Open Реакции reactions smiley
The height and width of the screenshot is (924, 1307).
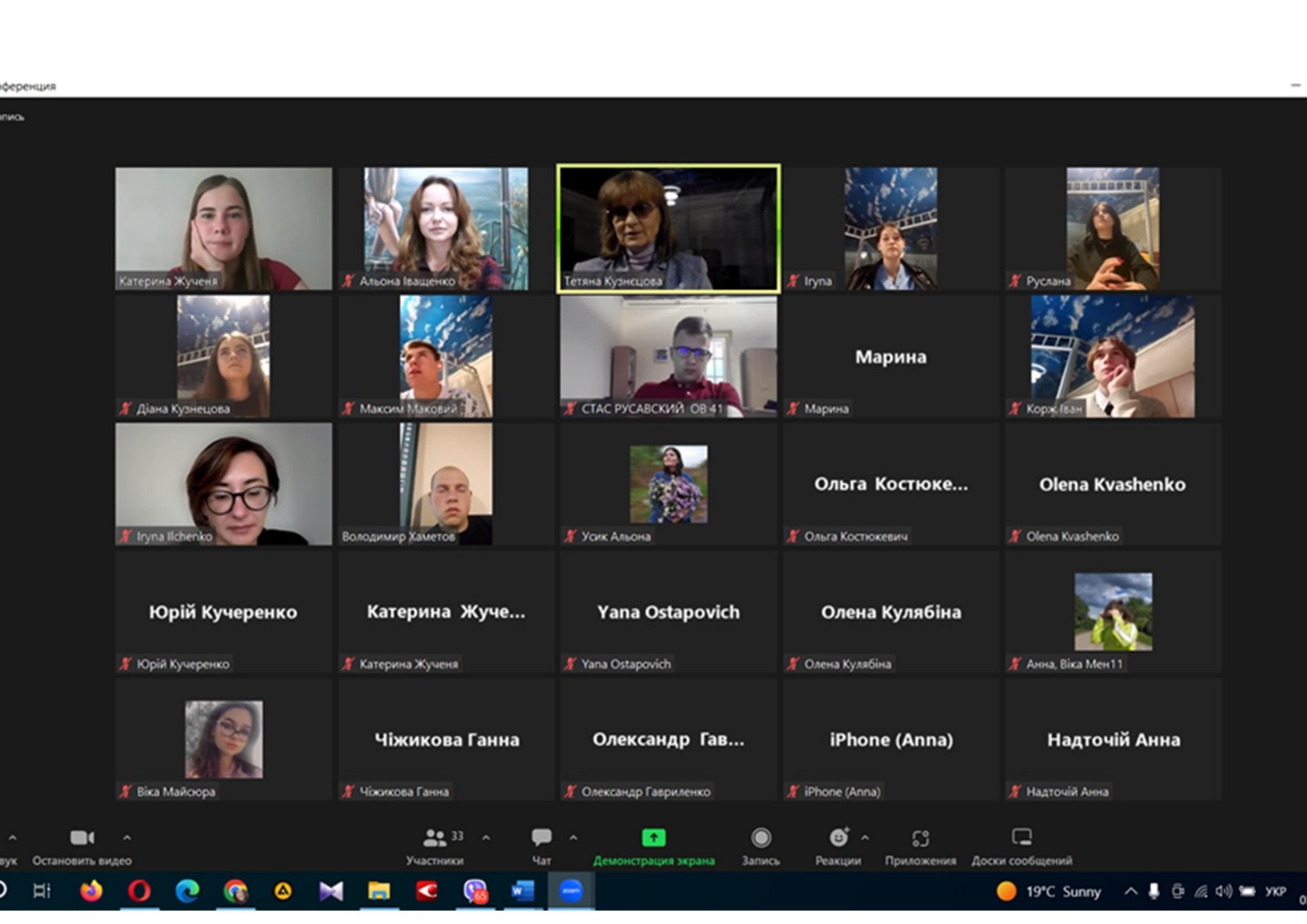coord(838,837)
